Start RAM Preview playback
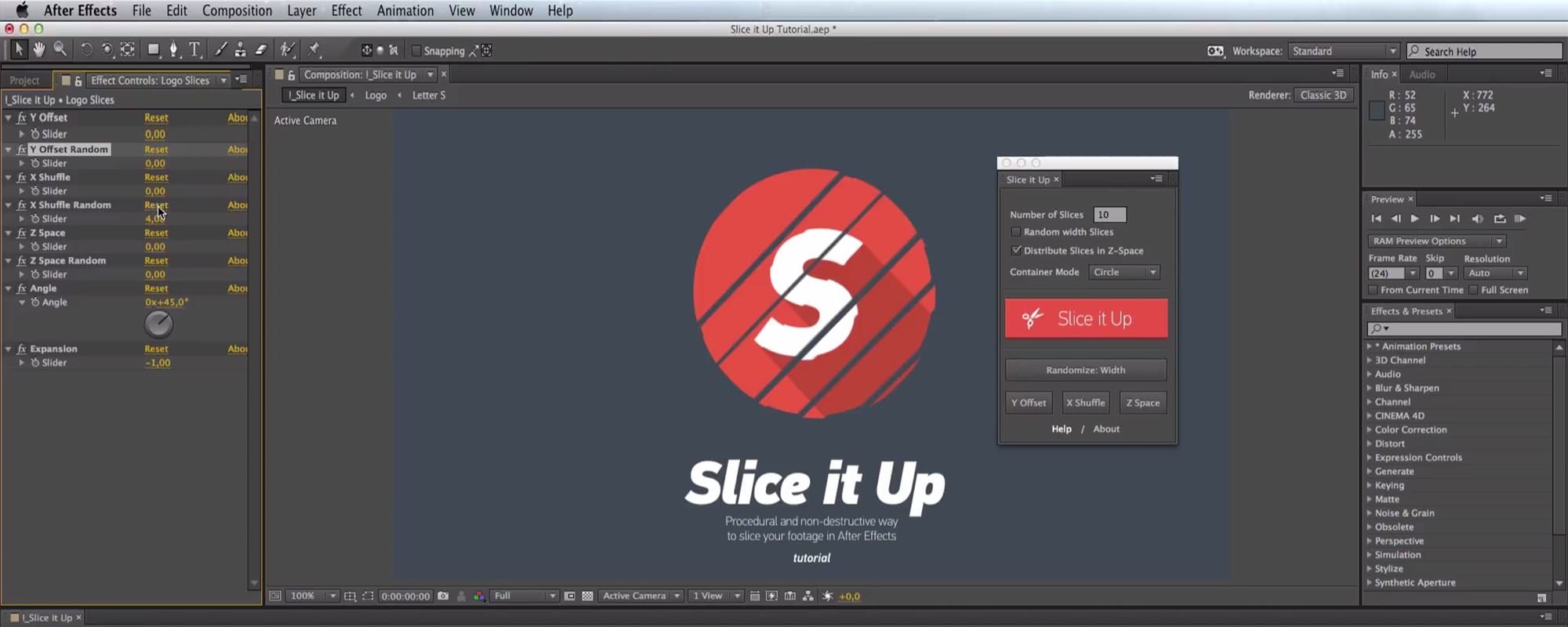This screenshot has height=627, width=1568. (x=1520, y=219)
